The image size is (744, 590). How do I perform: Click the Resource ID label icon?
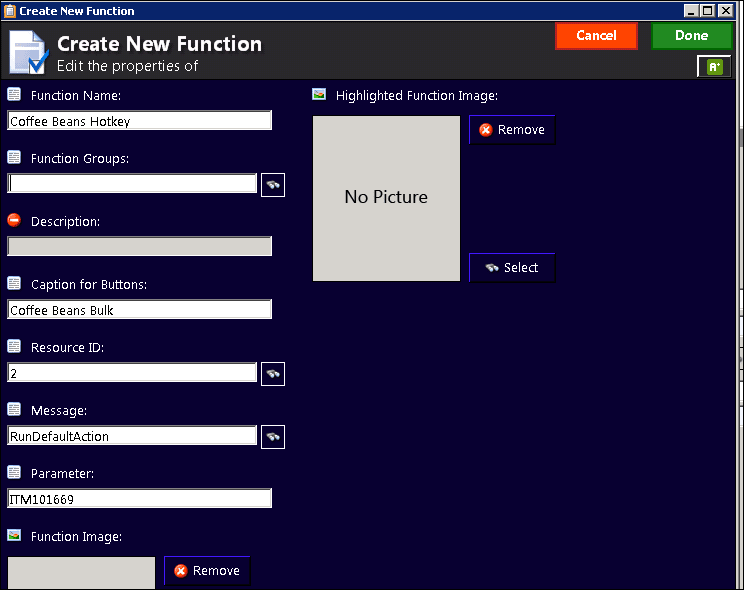[14, 347]
